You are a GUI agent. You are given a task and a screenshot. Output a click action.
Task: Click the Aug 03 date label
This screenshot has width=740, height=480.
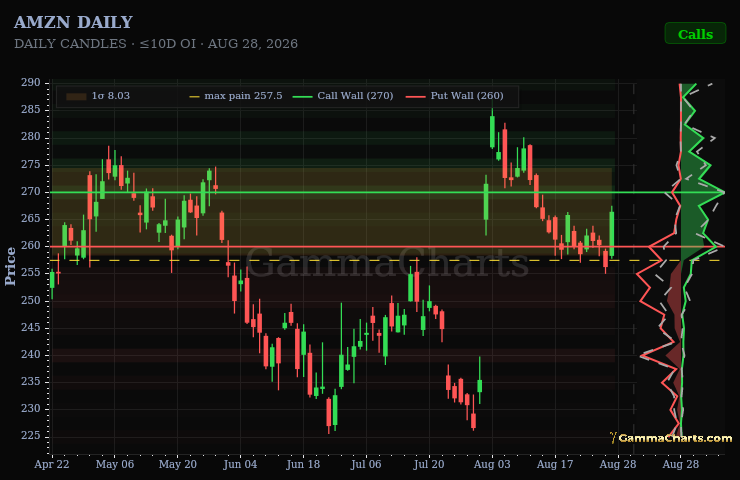(492, 464)
